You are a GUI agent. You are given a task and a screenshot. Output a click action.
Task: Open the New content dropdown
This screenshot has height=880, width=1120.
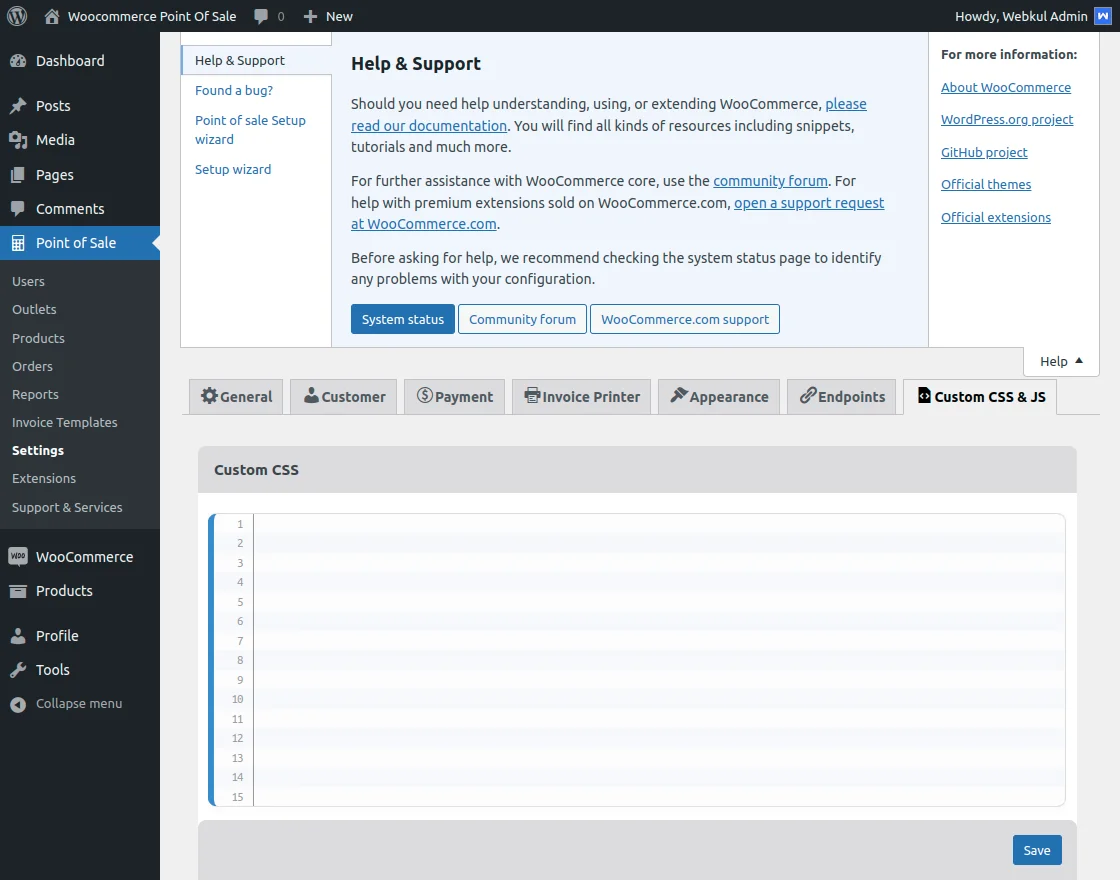pyautogui.click(x=328, y=16)
